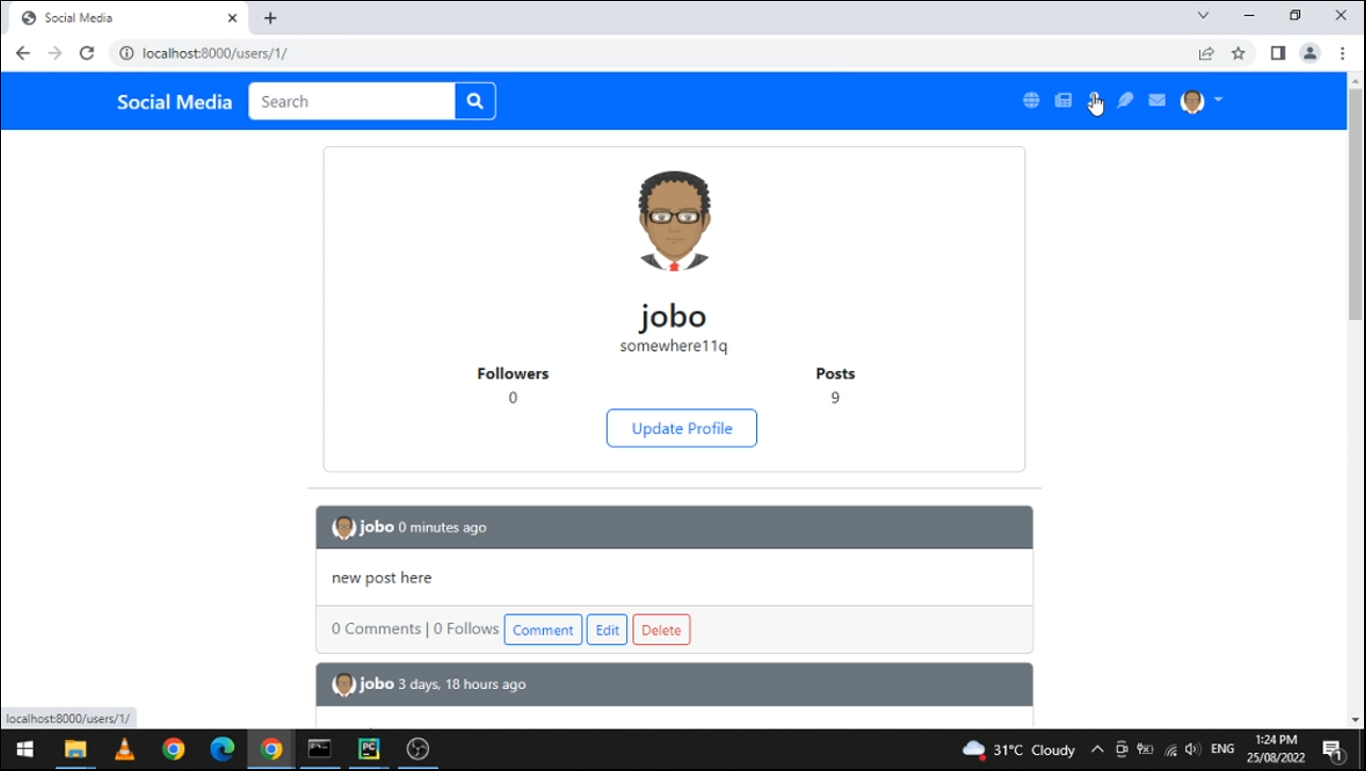The image size is (1366, 771).
Task: Click the Update Profile button
Action: coord(681,428)
